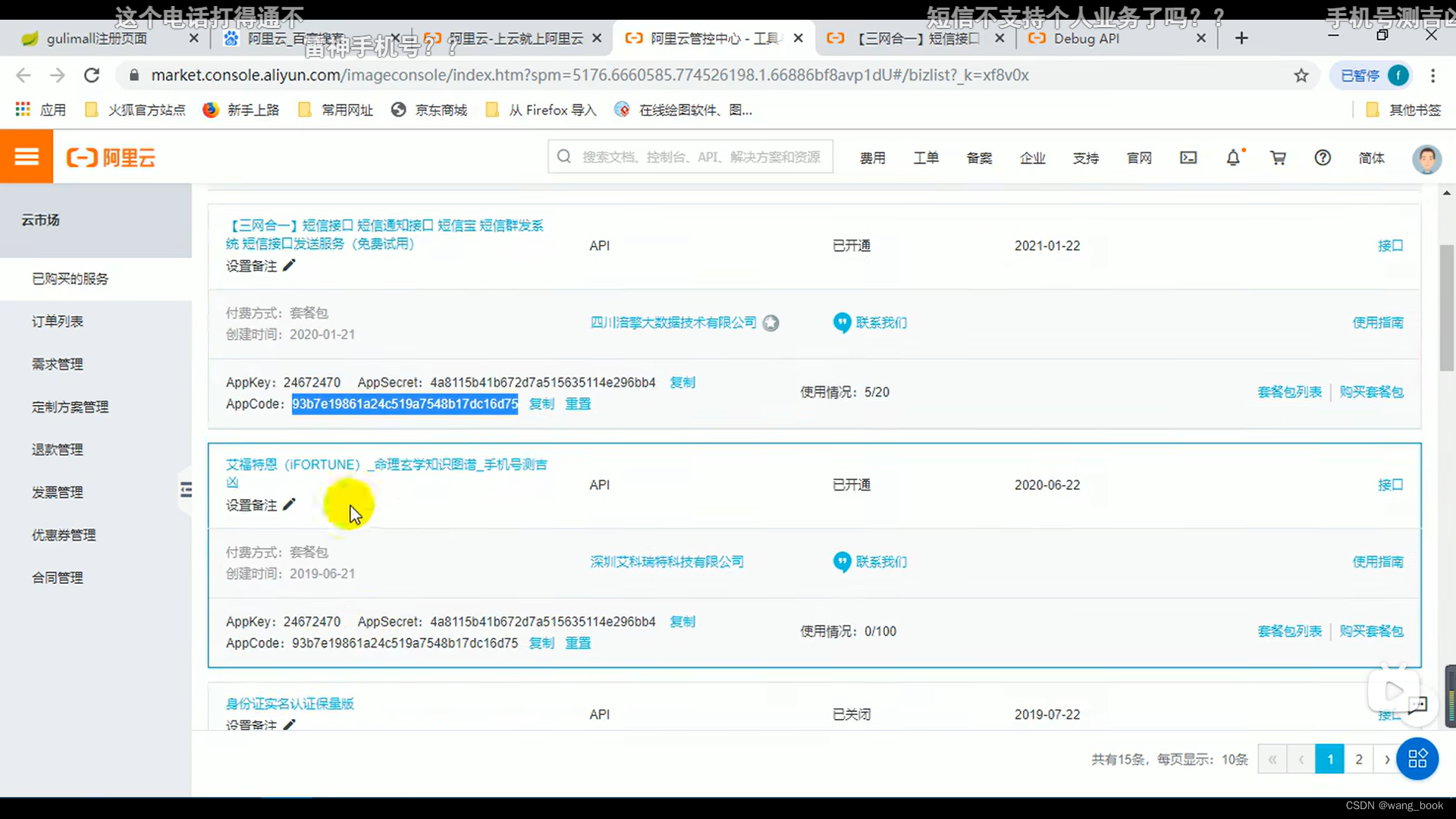Open the 【三网合一】短信接口 service title link
The width and height of the screenshot is (1456, 819).
[x=385, y=234]
